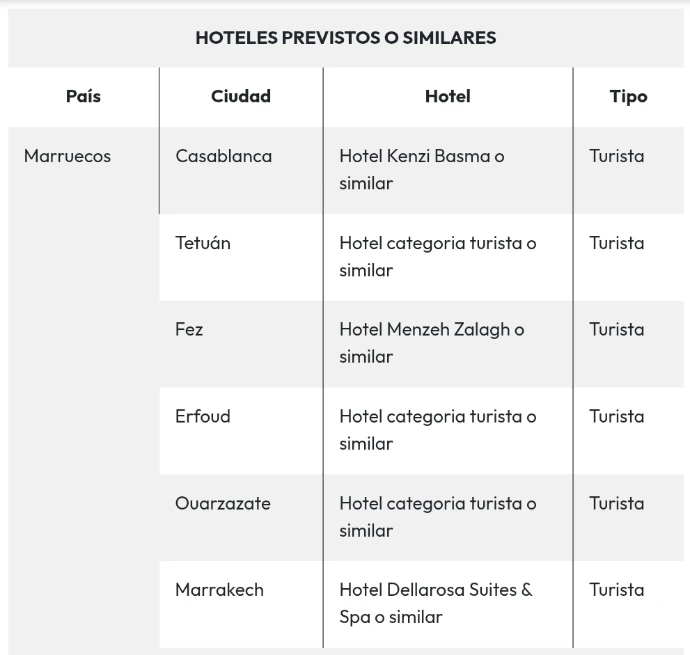Click the Ouarzazate city cell

(222, 503)
